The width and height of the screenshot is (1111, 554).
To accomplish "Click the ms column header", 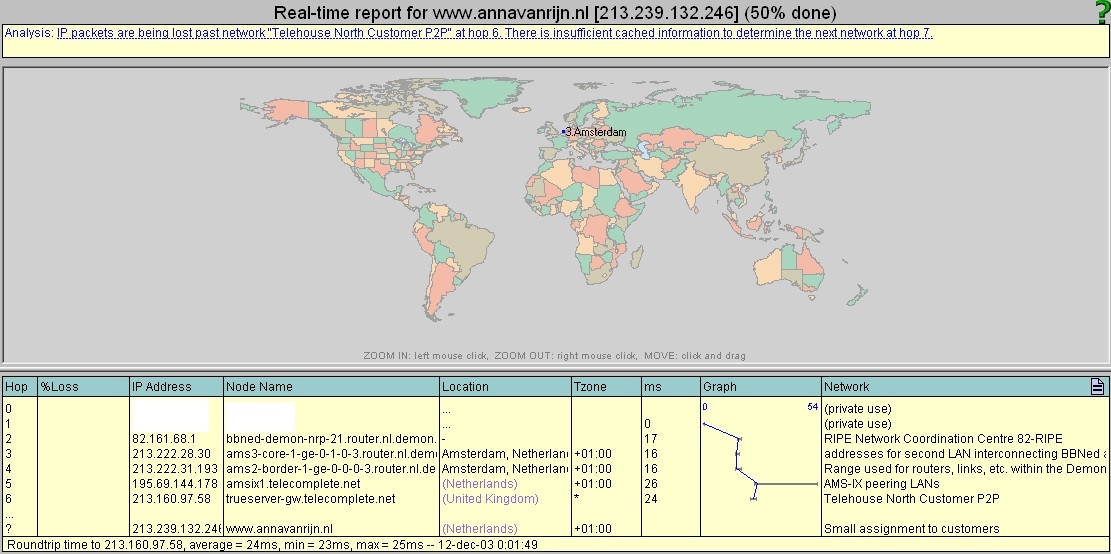I will (x=670, y=387).
